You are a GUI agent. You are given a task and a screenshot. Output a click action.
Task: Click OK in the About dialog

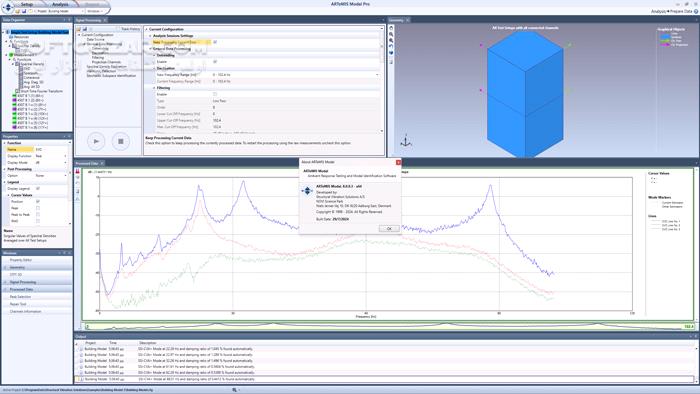(x=389, y=228)
